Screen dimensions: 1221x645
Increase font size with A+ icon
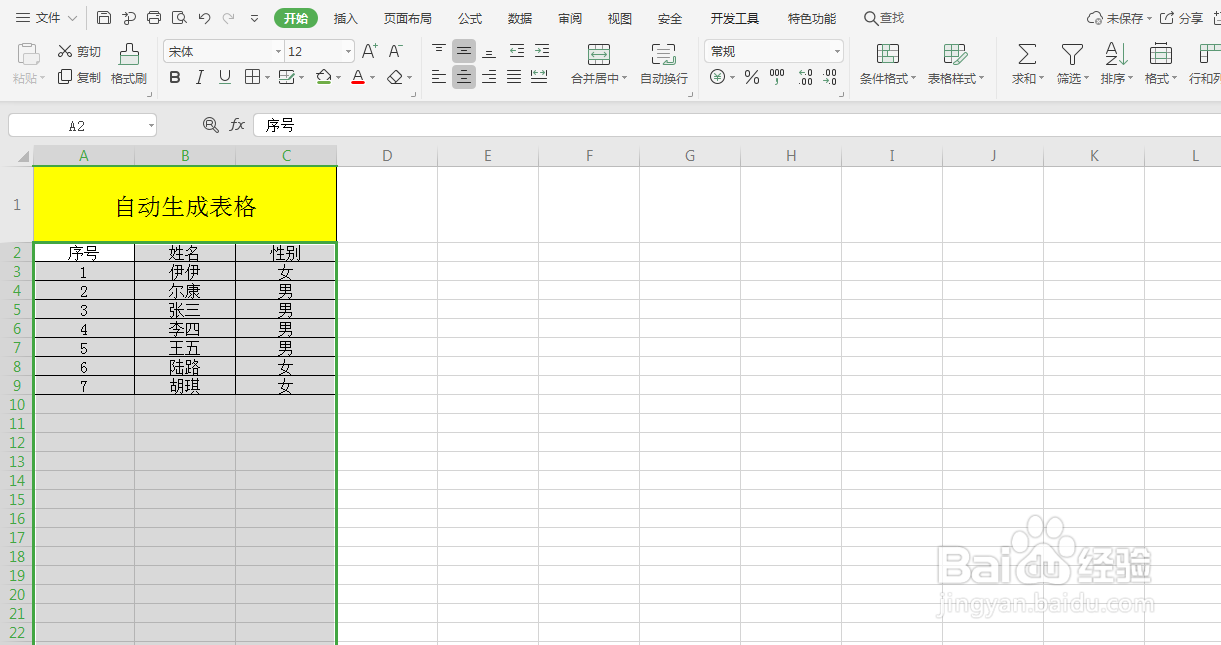tap(369, 51)
